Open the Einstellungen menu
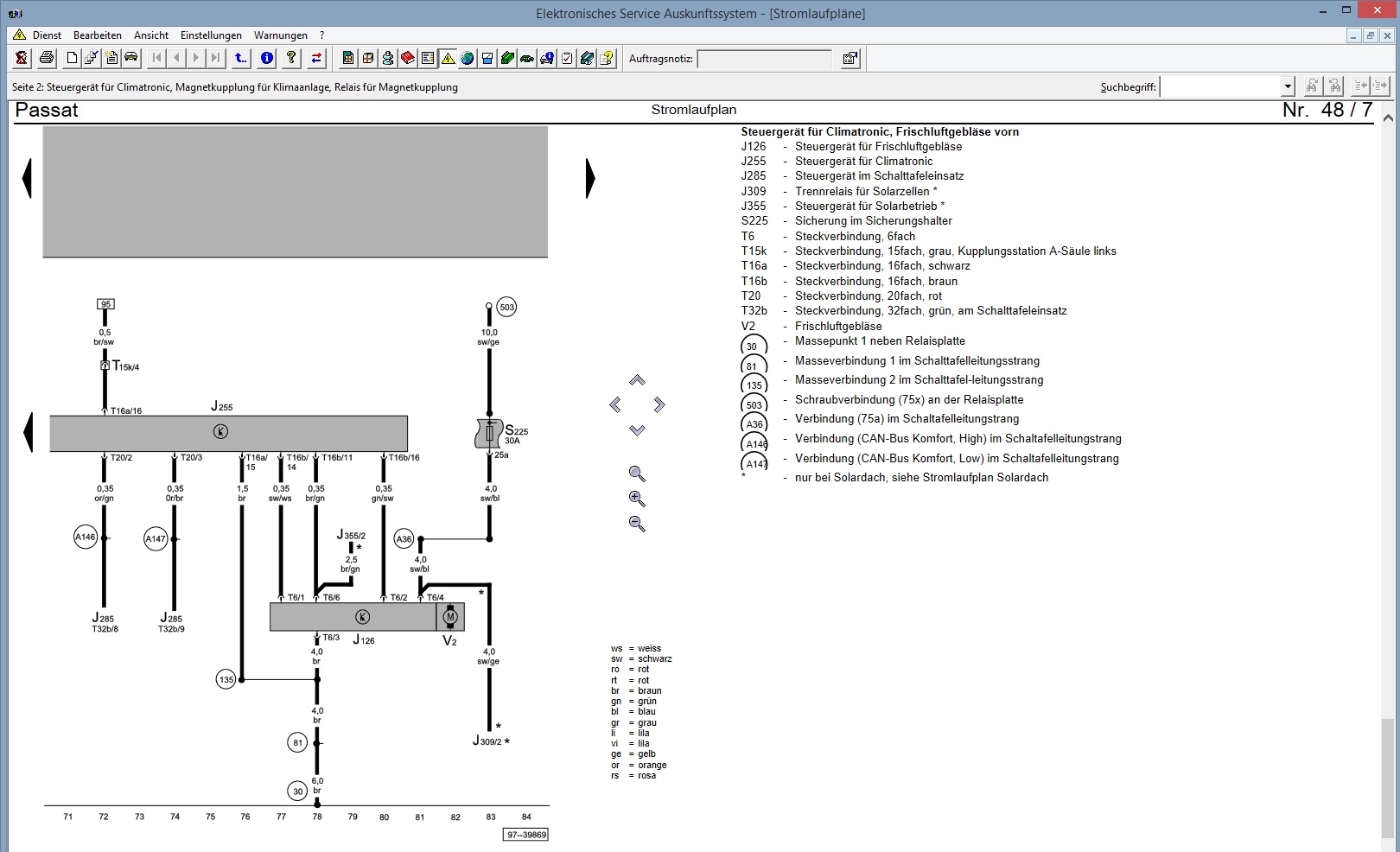Screen dimensions: 1400x852 tap(211, 35)
